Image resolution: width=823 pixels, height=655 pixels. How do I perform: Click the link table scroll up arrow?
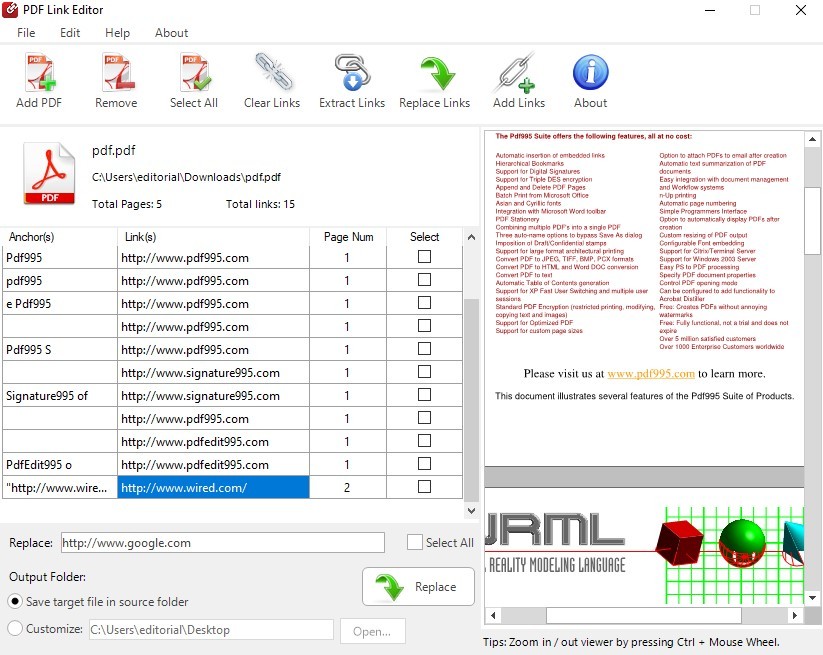point(471,237)
